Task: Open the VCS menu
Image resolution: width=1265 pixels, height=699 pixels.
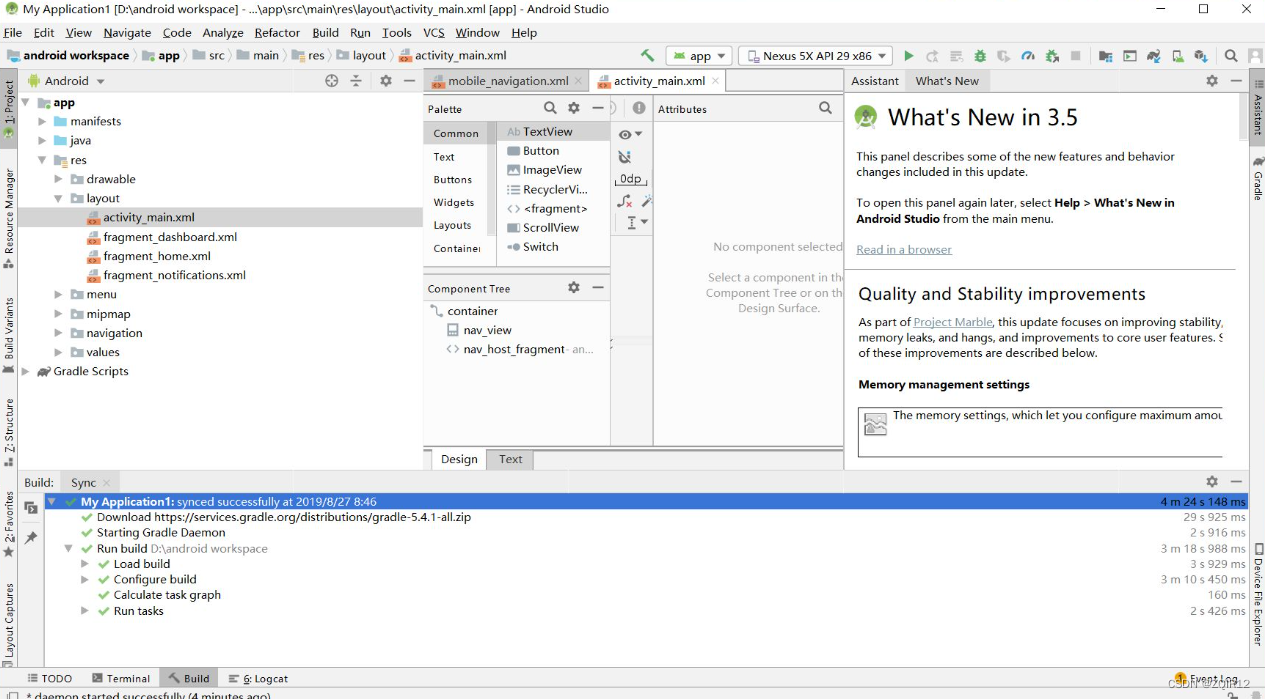Action: [433, 33]
